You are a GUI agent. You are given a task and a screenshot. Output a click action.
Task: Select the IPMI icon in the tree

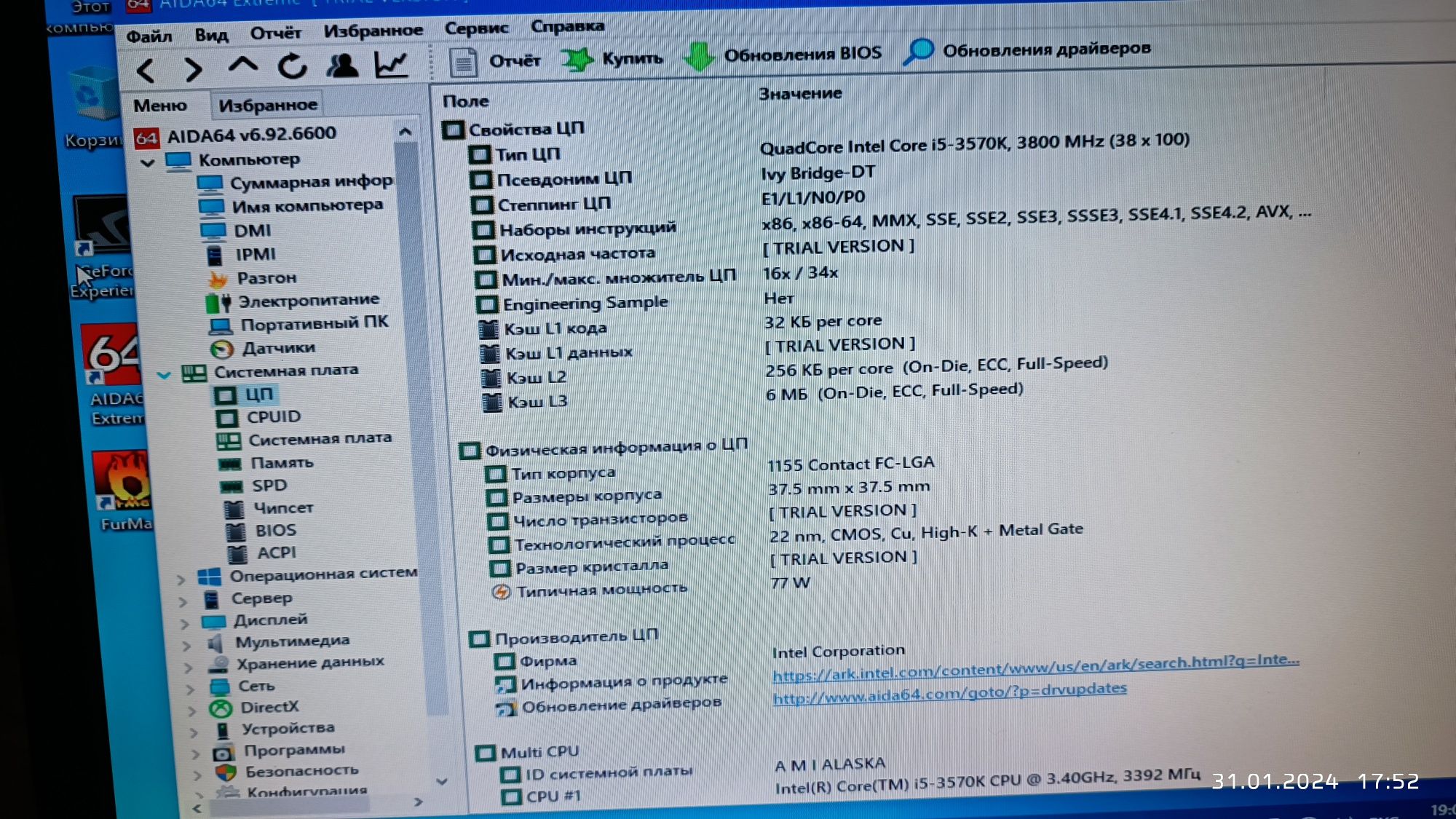coord(215,256)
